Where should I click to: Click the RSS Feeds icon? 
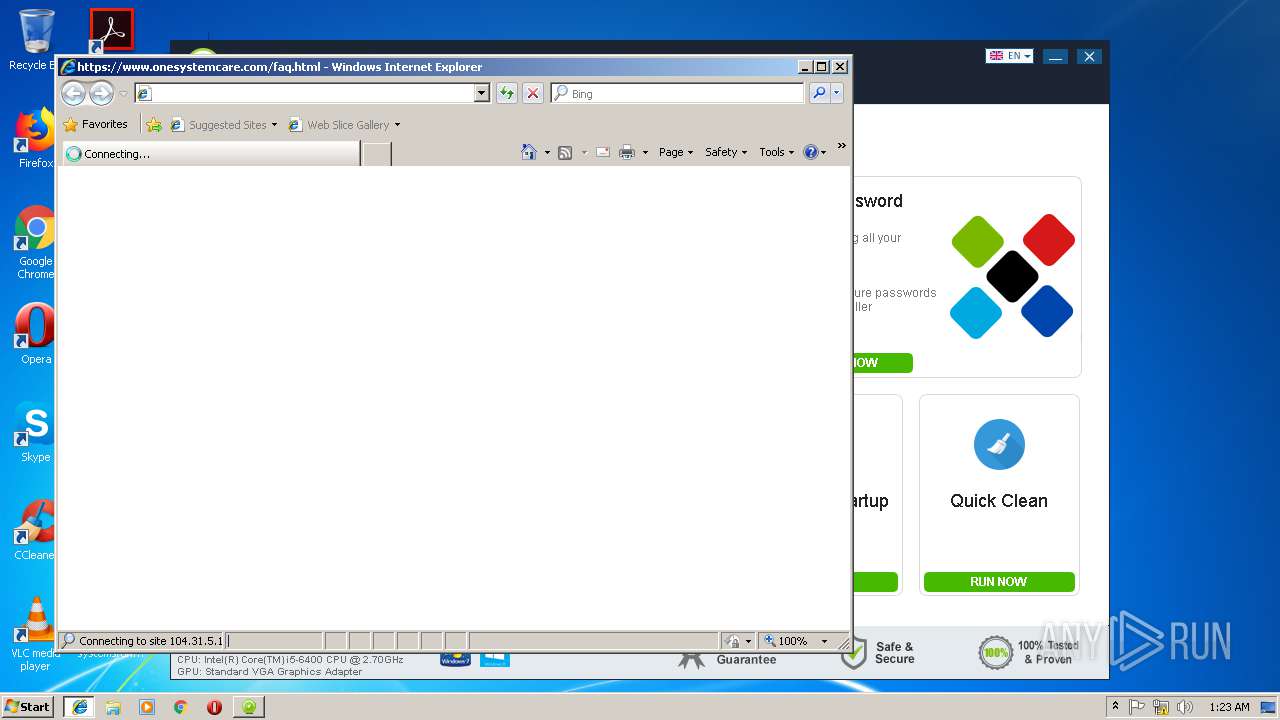pos(565,152)
